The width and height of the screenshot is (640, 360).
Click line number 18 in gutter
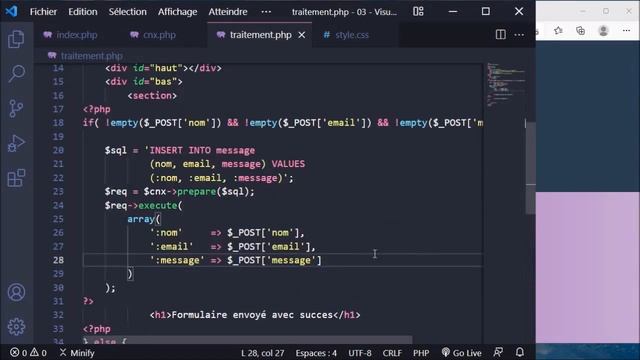58,123
